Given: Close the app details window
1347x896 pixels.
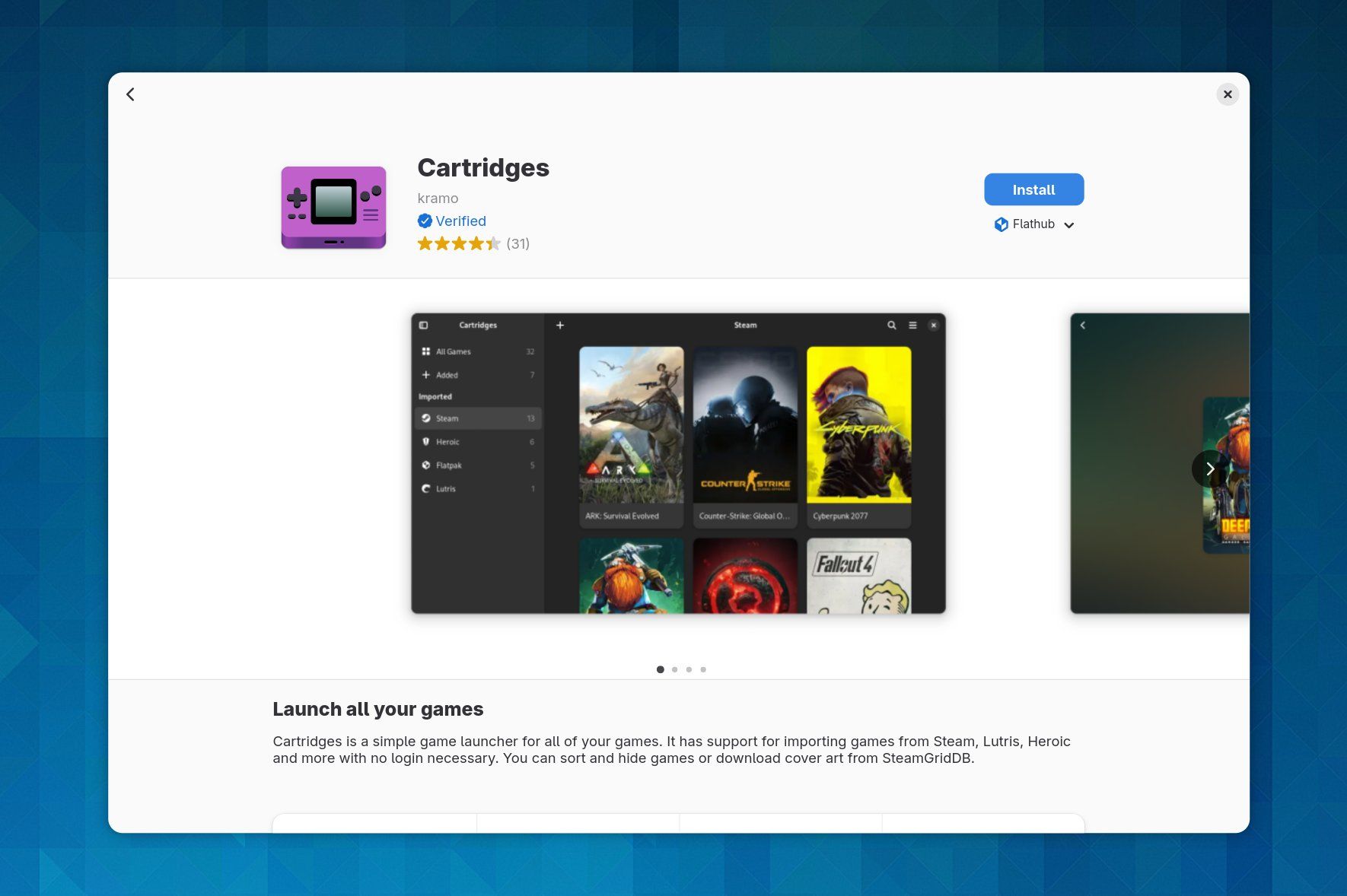Looking at the screenshot, I should click(x=1227, y=94).
